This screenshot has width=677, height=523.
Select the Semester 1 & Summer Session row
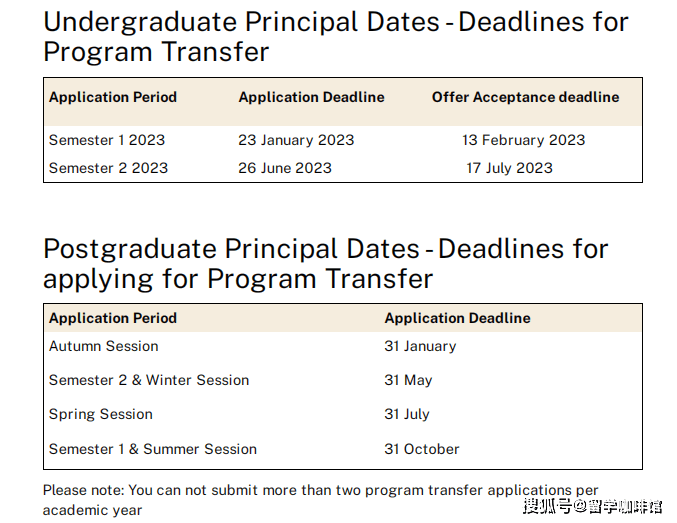153,449
